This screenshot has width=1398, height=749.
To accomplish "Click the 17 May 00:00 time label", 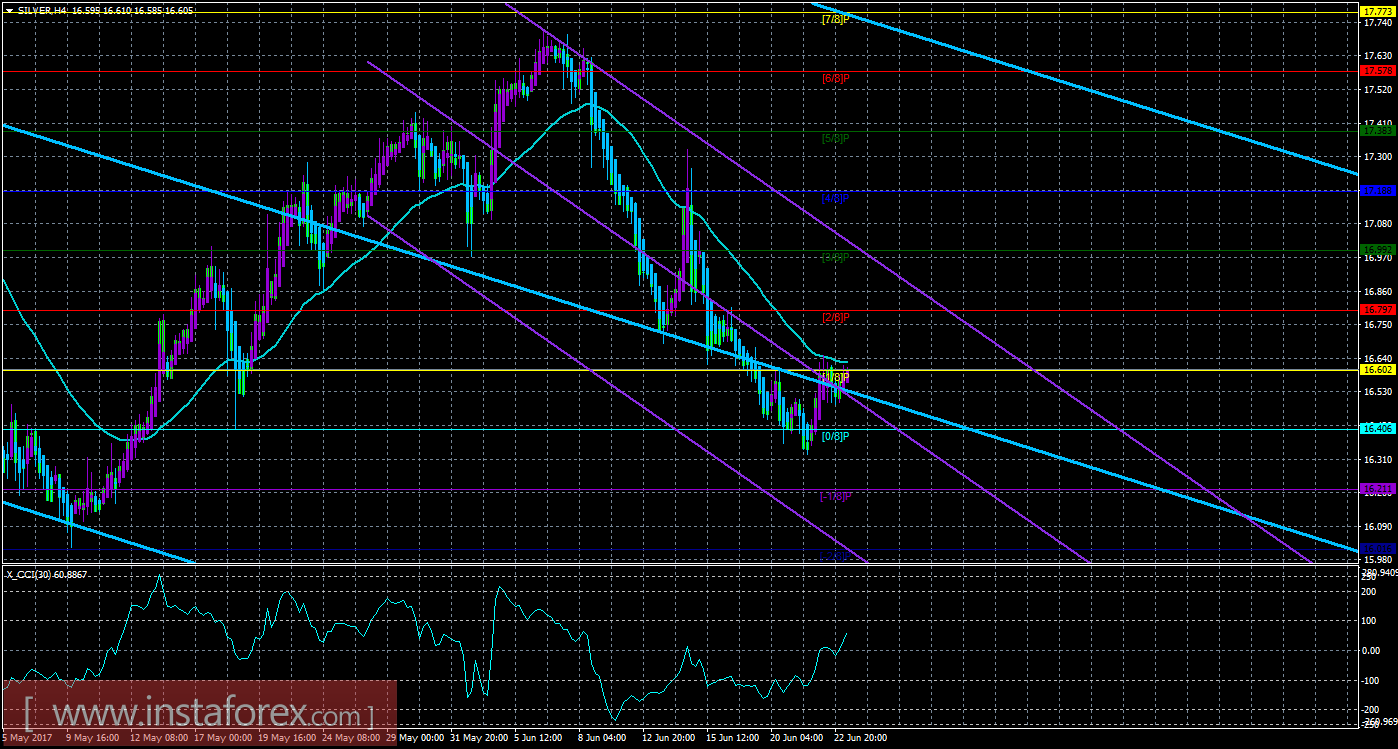I will coord(223,739).
